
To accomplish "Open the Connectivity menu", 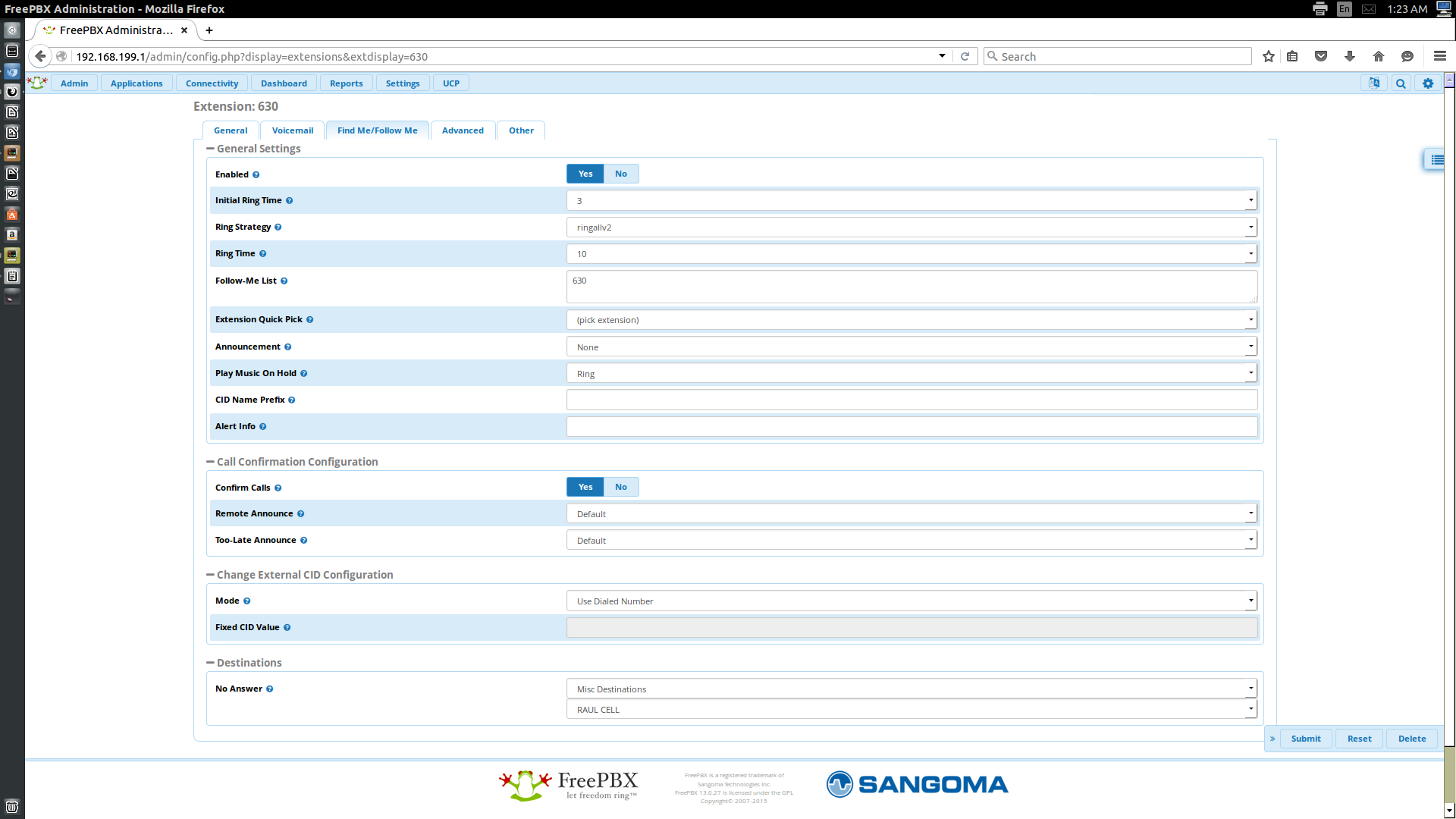I will click(x=212, y=83).
